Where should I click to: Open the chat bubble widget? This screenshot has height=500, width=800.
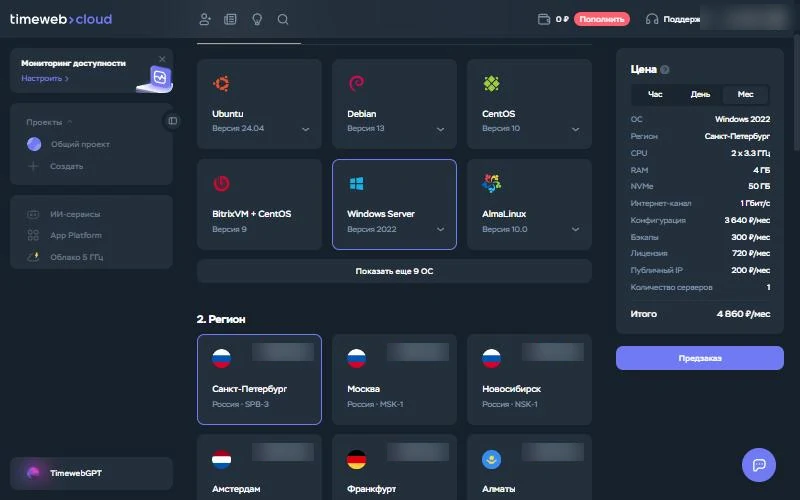759,465
